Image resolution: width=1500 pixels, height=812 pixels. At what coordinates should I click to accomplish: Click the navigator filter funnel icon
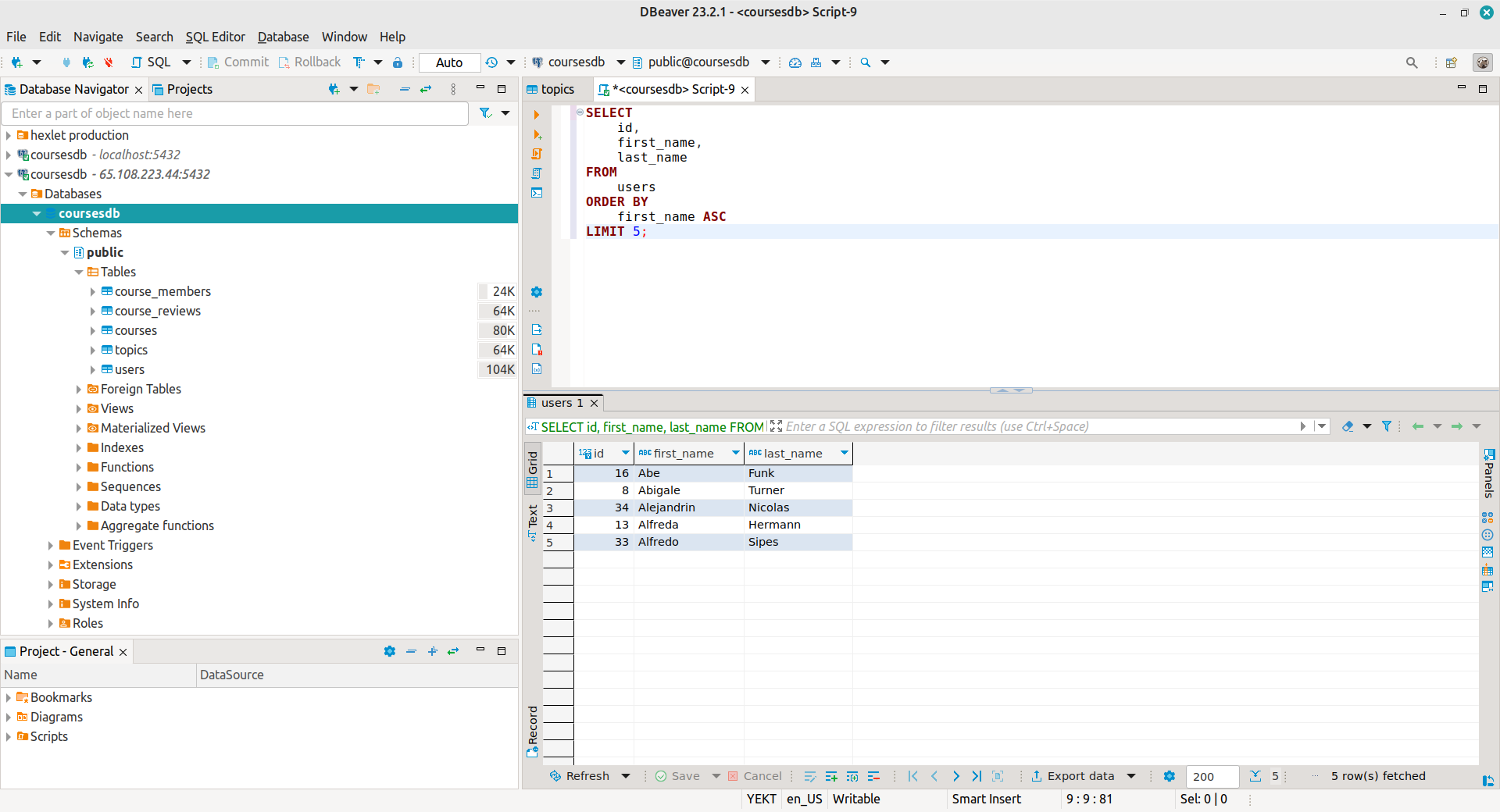point(485,113)
